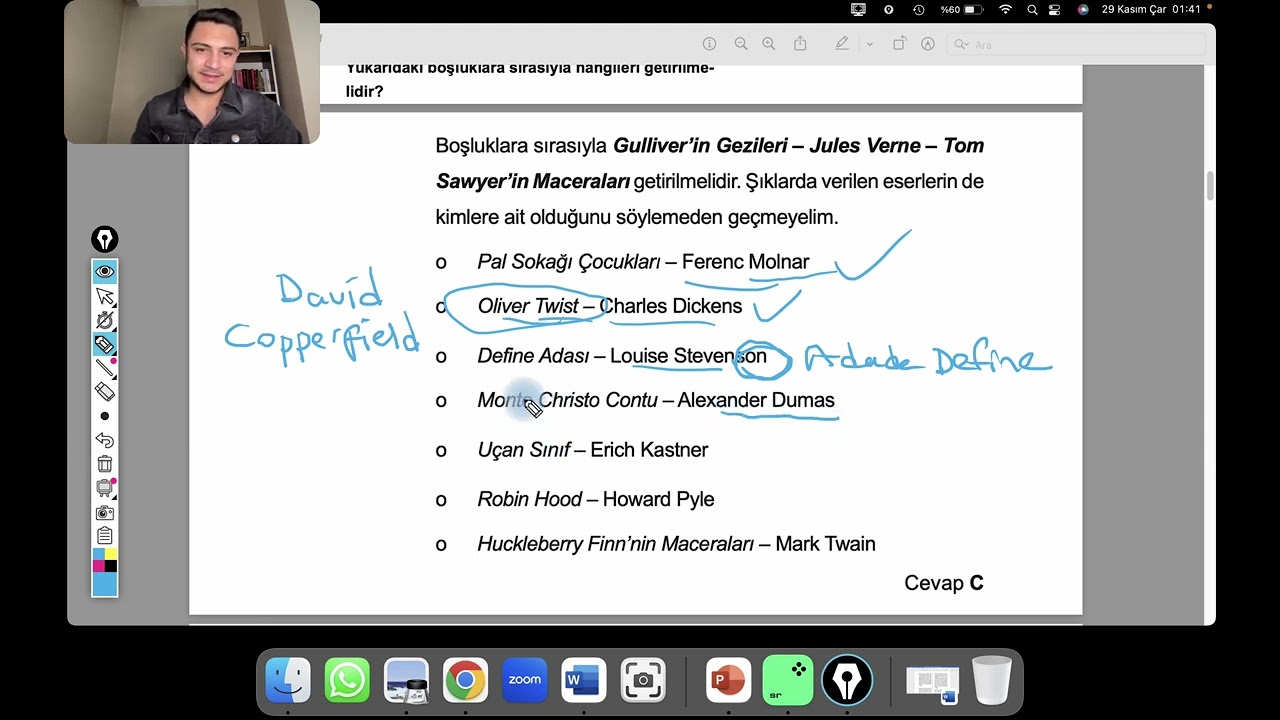Open the screen mirroring menu bar icon
Viewport: 1280px width, 720px height.
[858, 10]
